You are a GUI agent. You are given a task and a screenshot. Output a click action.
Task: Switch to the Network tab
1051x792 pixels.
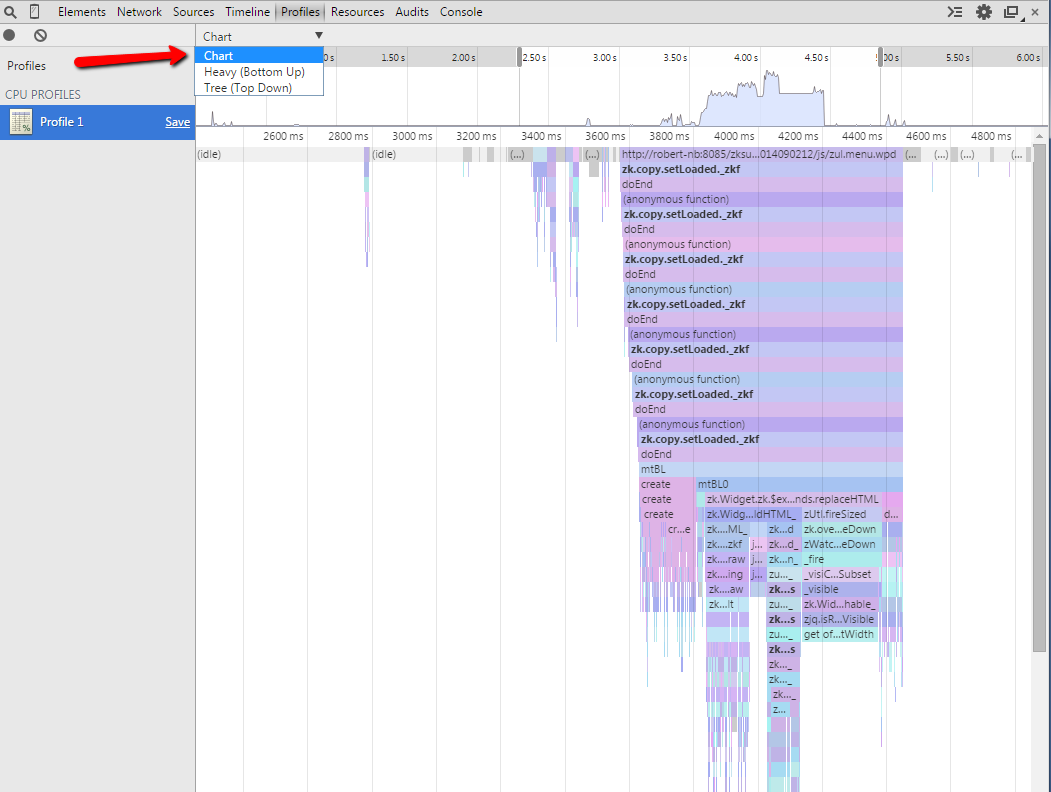tap(139, 12)
